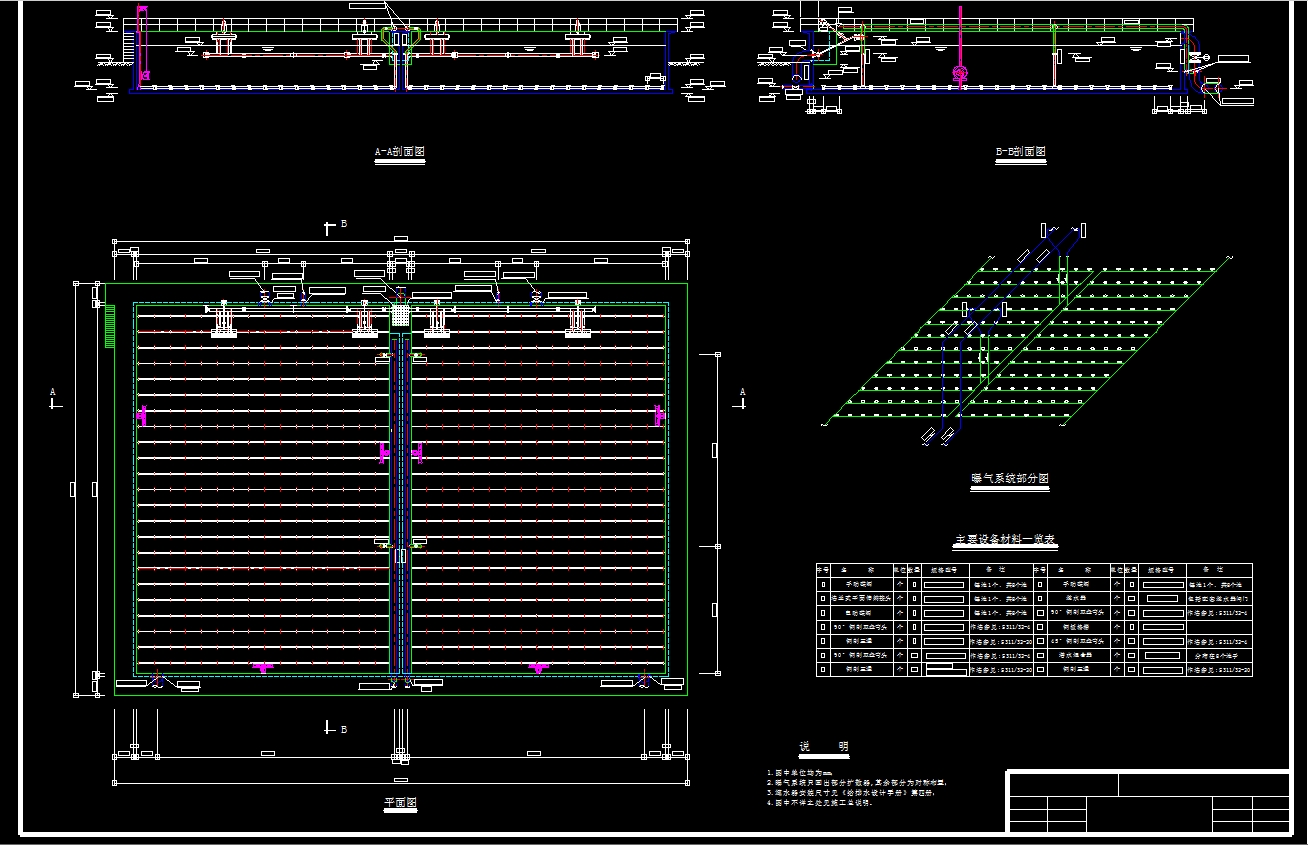Click the magenta fitting on plan's right wall
The height and width of the screenshot is (845, 1308).
pyautogui.click(x=659, y=414)
